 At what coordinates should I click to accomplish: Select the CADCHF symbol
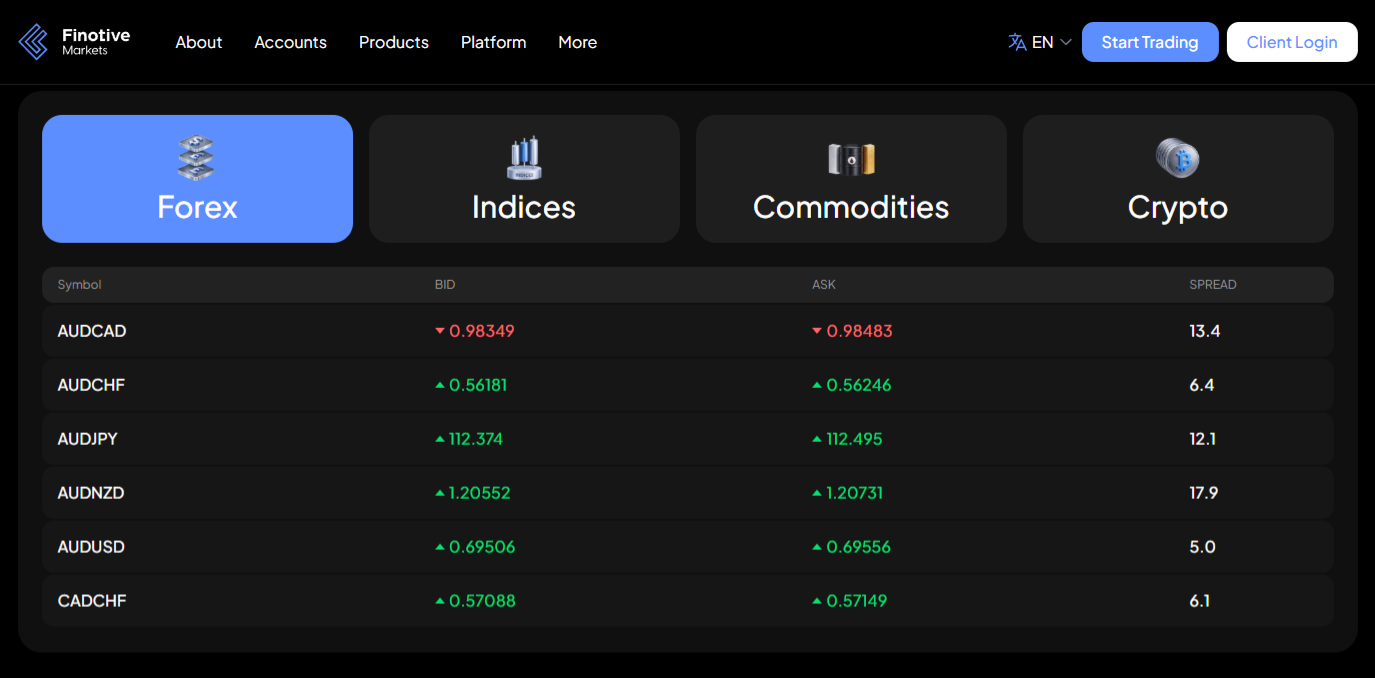click(x=92, y=601)
